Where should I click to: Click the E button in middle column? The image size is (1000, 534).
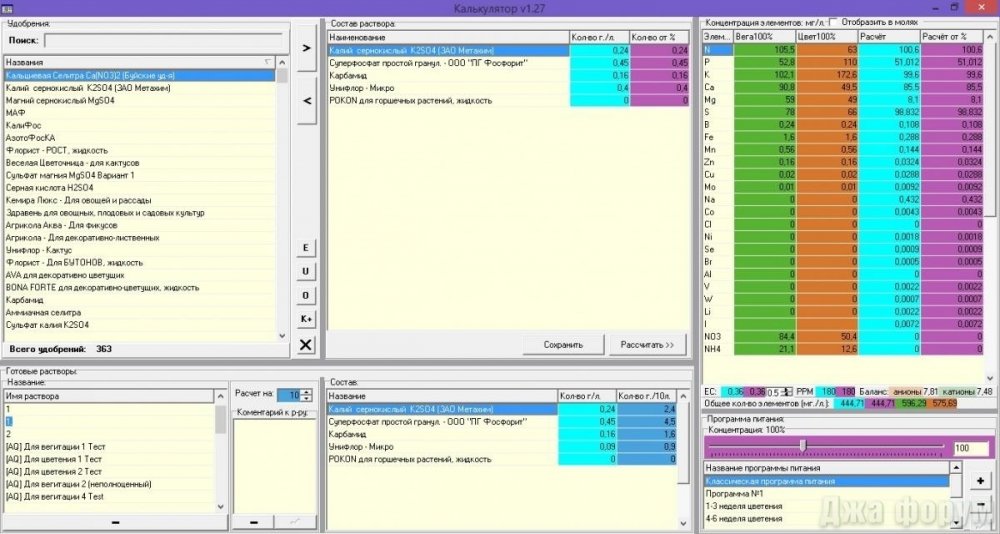click(305, 248)
